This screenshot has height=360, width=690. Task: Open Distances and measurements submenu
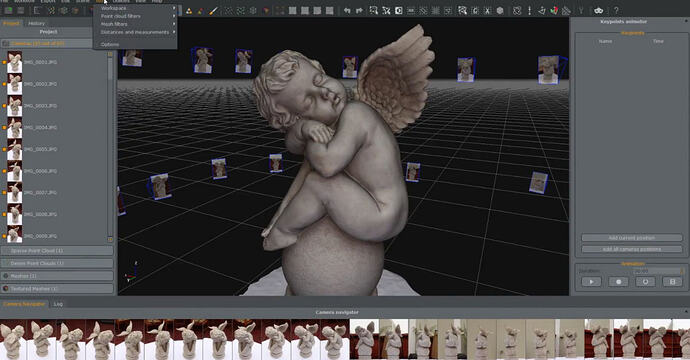135,32
